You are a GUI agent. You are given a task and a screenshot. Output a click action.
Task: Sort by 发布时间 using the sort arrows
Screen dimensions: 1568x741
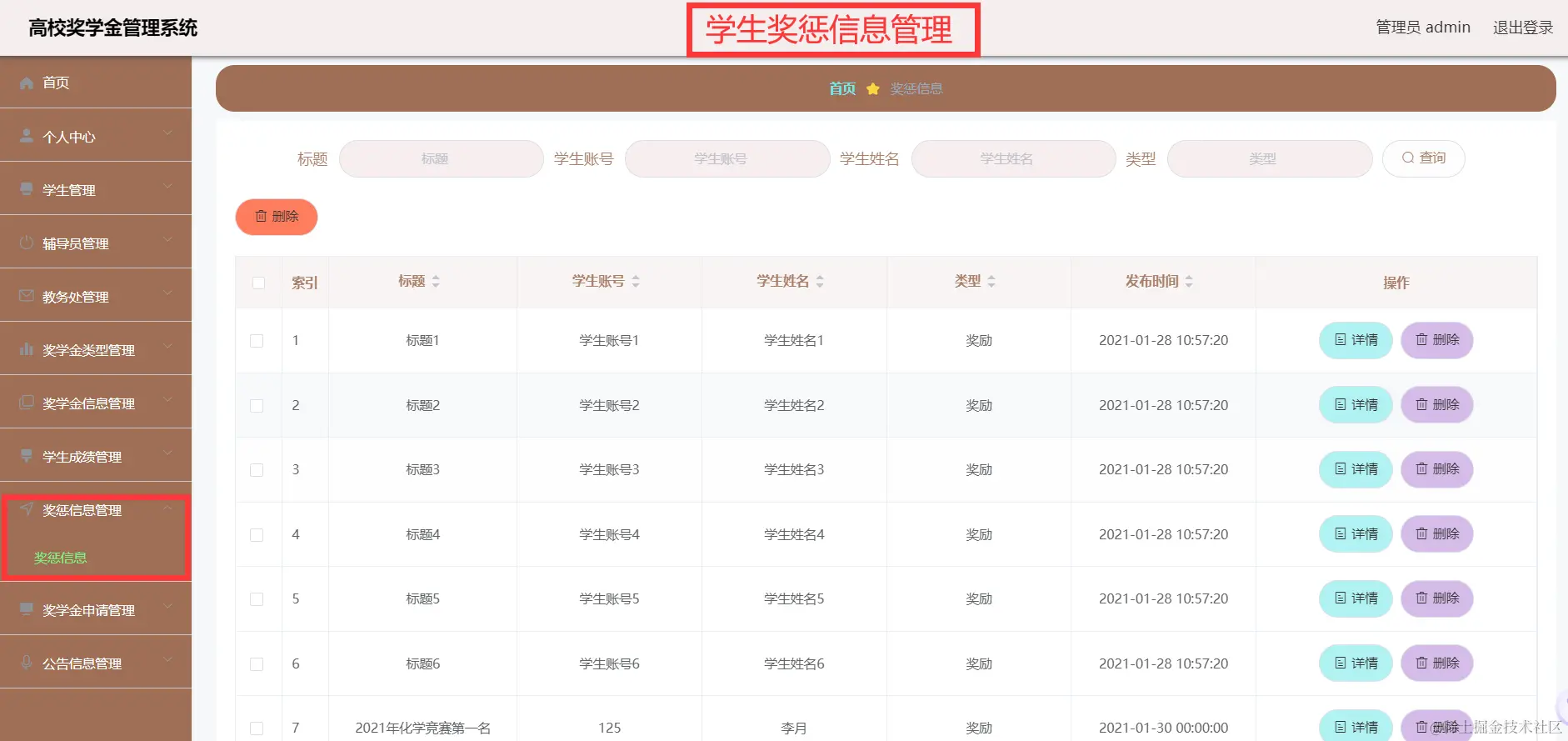[1189, 282]
